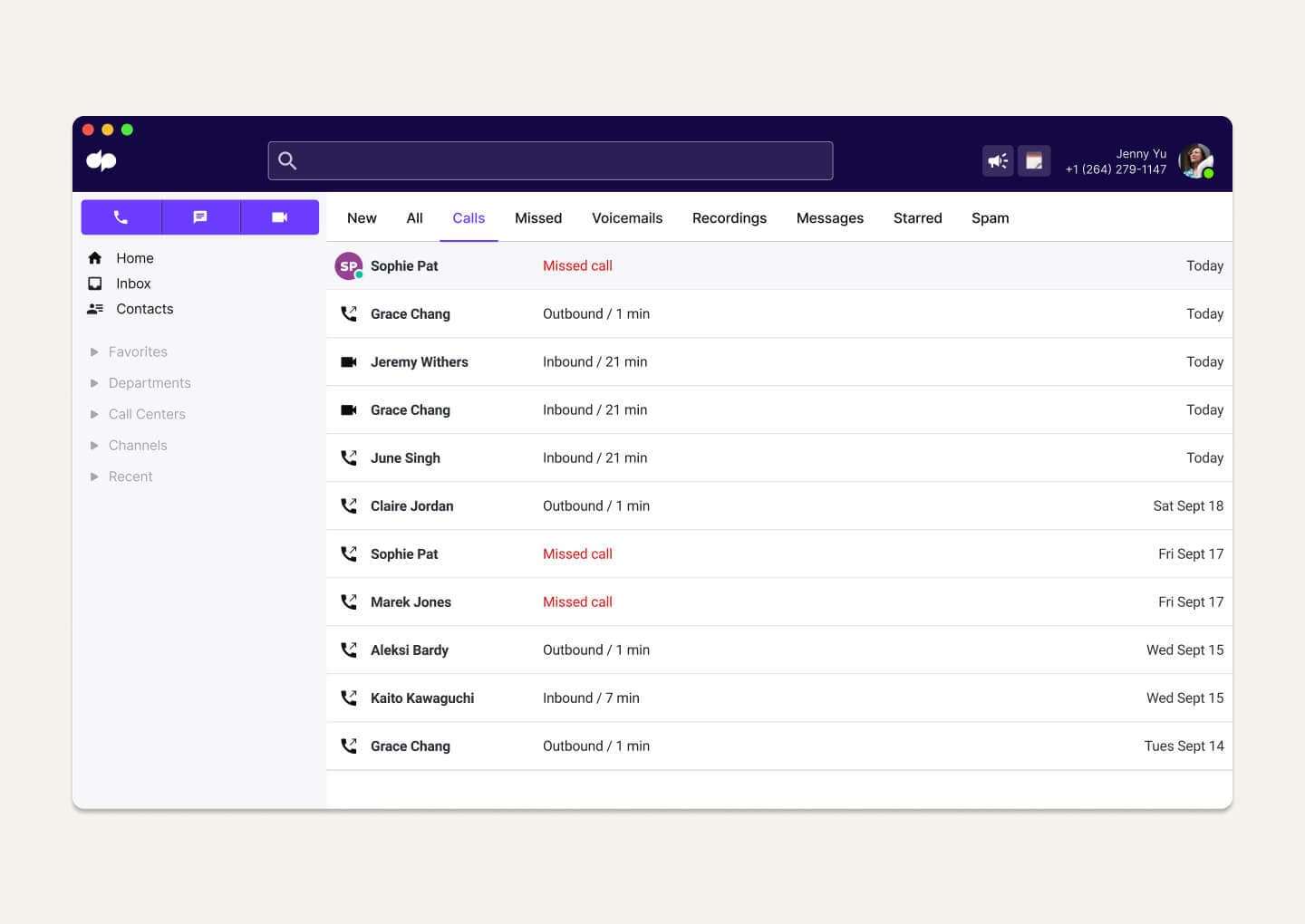Click the Dialpad logo
This screenshot has height=924, width=1305.
click(101, 161)
